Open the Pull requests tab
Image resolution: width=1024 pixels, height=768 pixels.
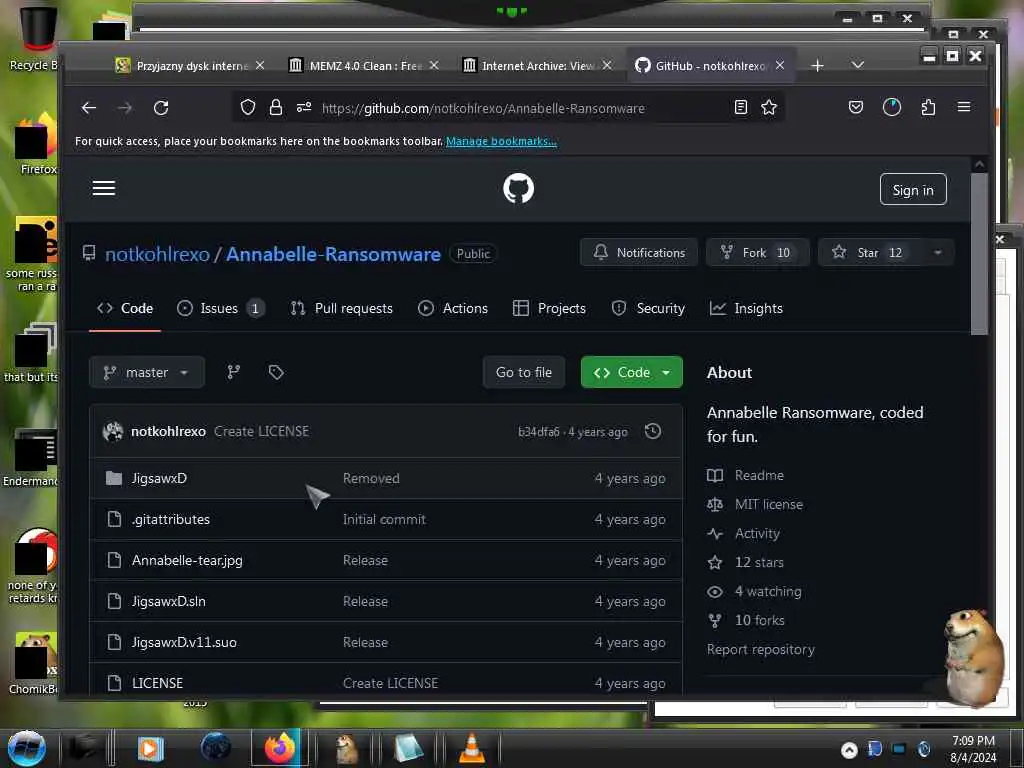(342, 308)
